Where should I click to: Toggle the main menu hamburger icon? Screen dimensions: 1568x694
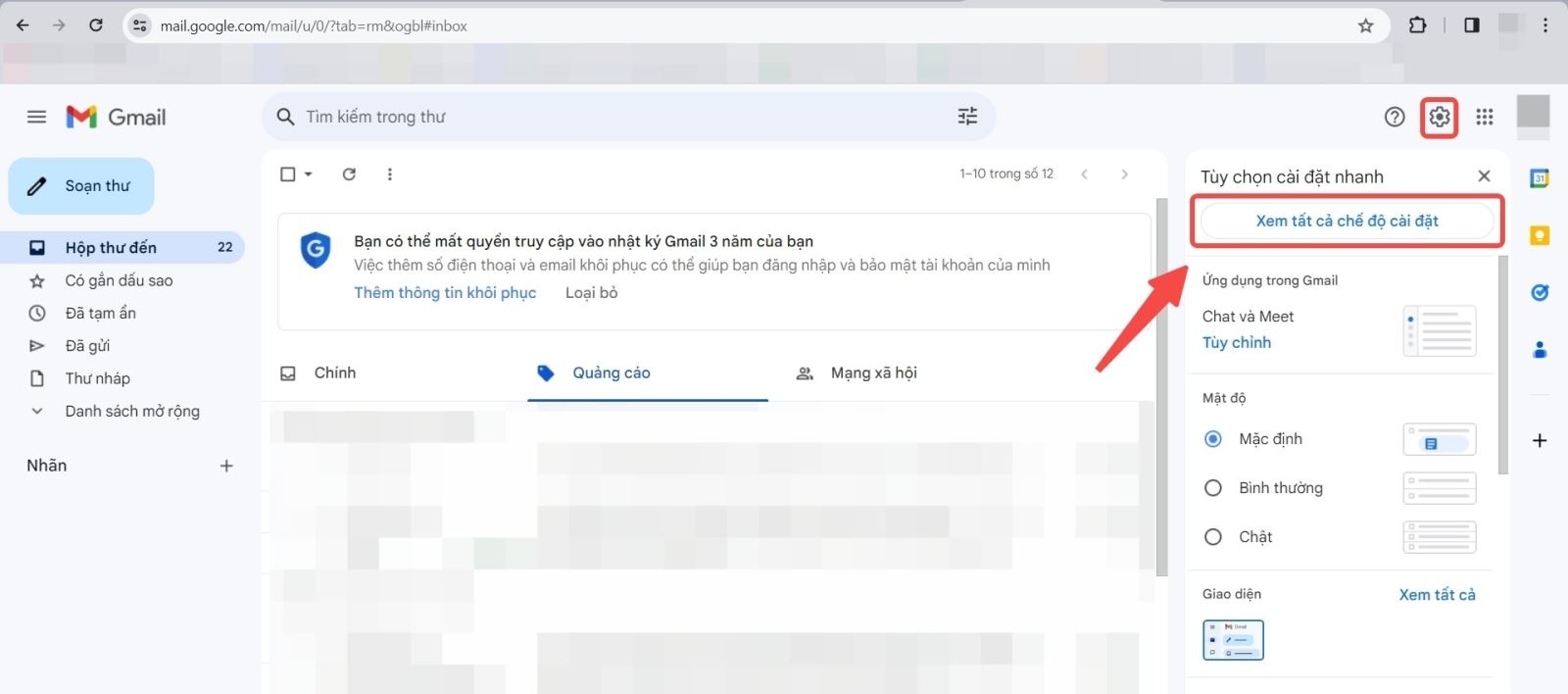[36, 117]
